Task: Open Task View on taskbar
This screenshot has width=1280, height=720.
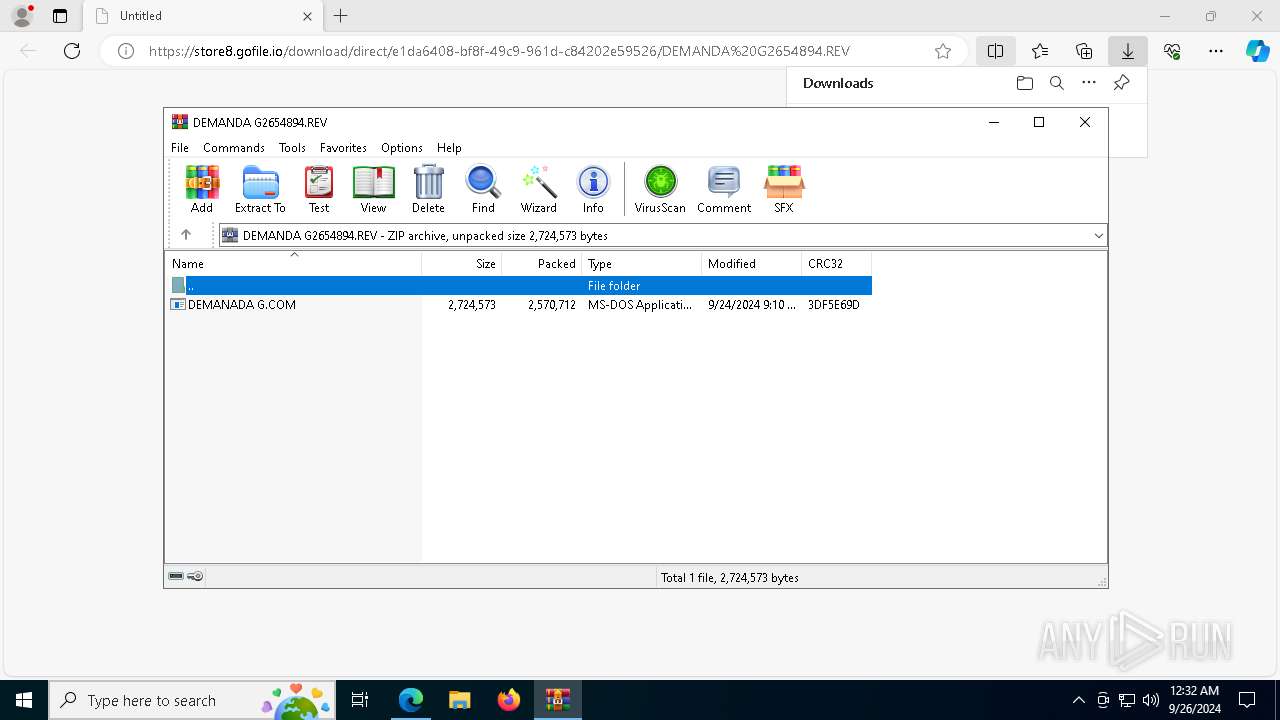Action: point(360,700)
